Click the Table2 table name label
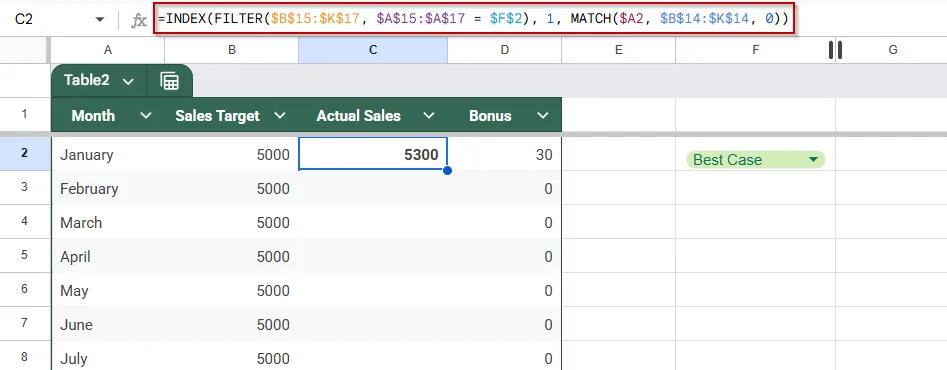This screenshot has width=947, height=370. (86, 80)
